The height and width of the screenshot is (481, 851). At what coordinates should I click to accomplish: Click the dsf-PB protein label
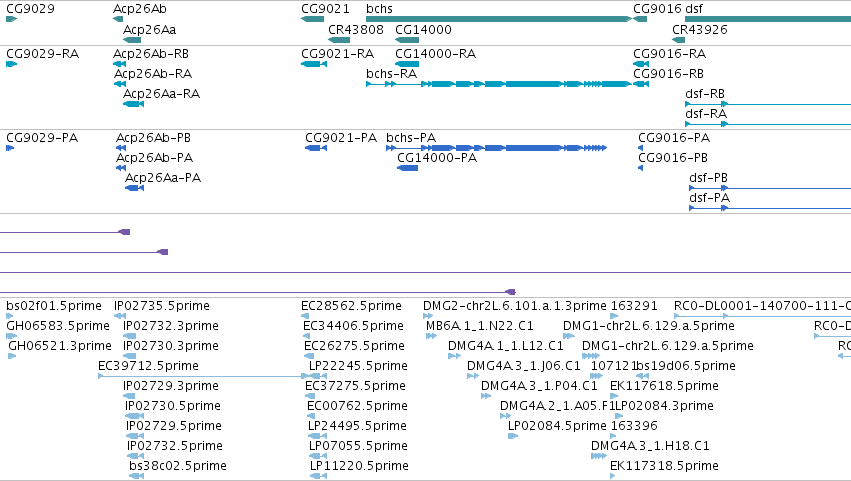point(708,178)
